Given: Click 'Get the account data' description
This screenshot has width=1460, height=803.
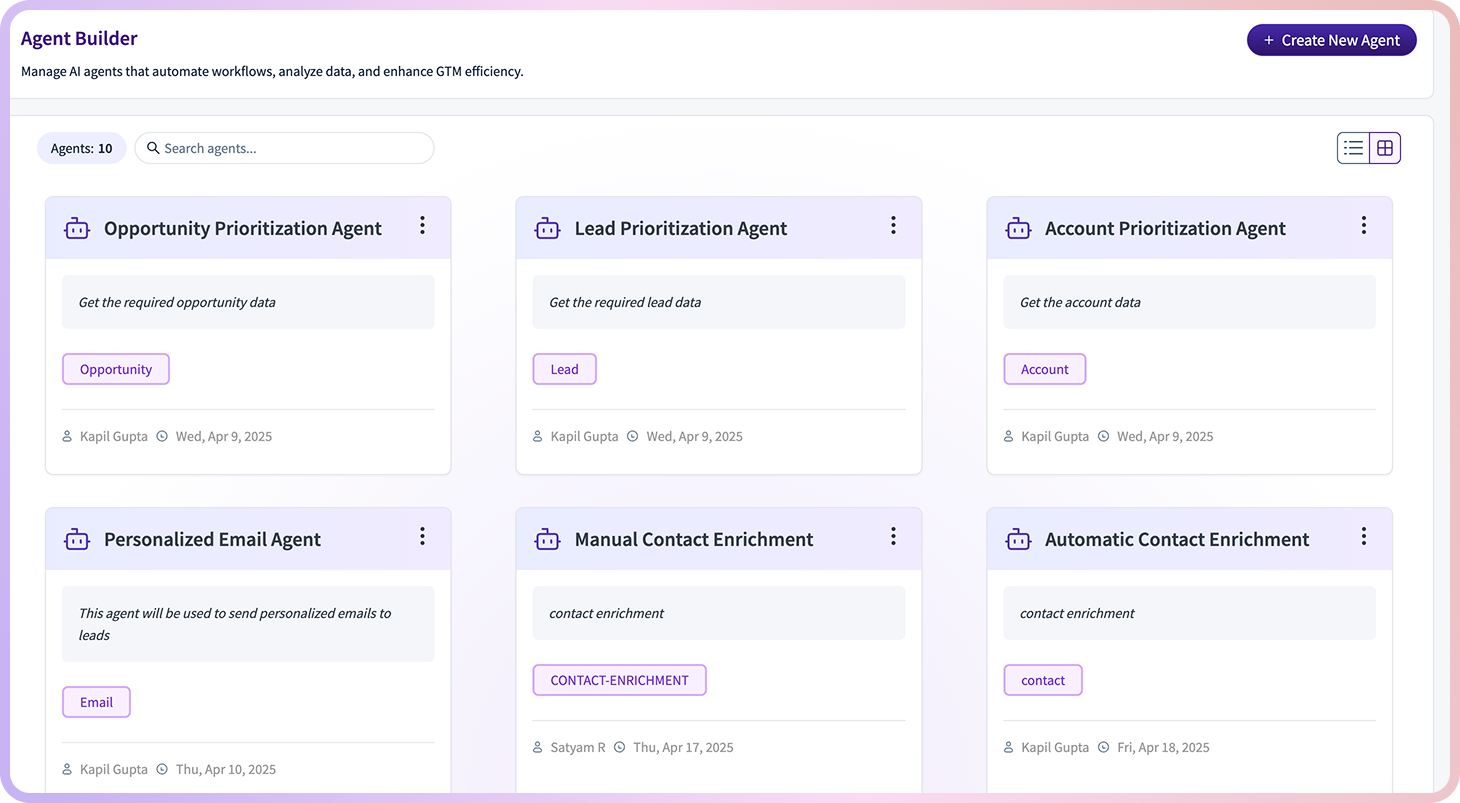Looking at the screenshot, I should coord(1080,302).
